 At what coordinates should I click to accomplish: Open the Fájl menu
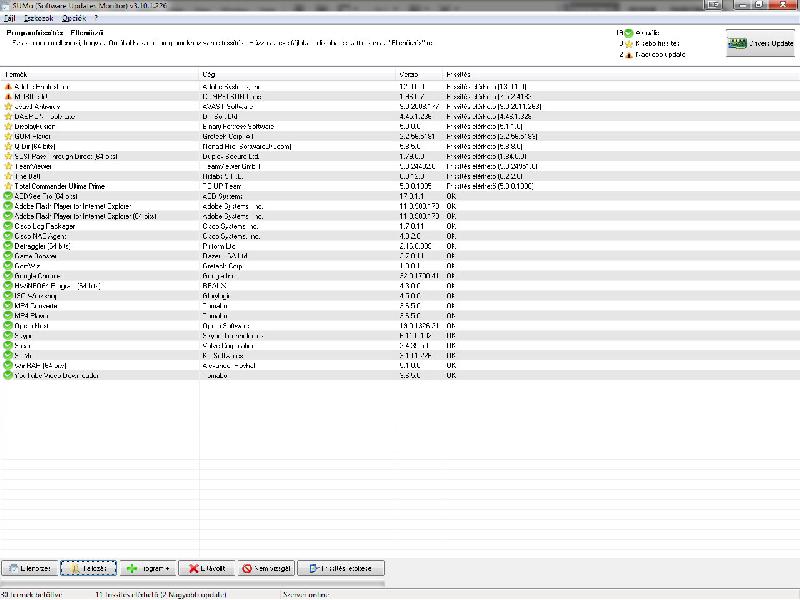(x=10, y=18)
